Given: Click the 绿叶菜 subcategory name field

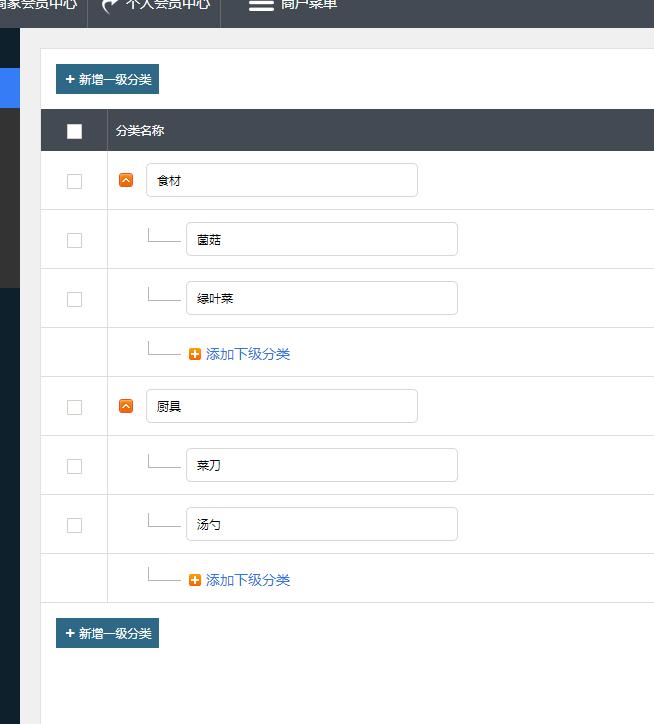Looking at the screenshot, I should (x=322, y=298).
